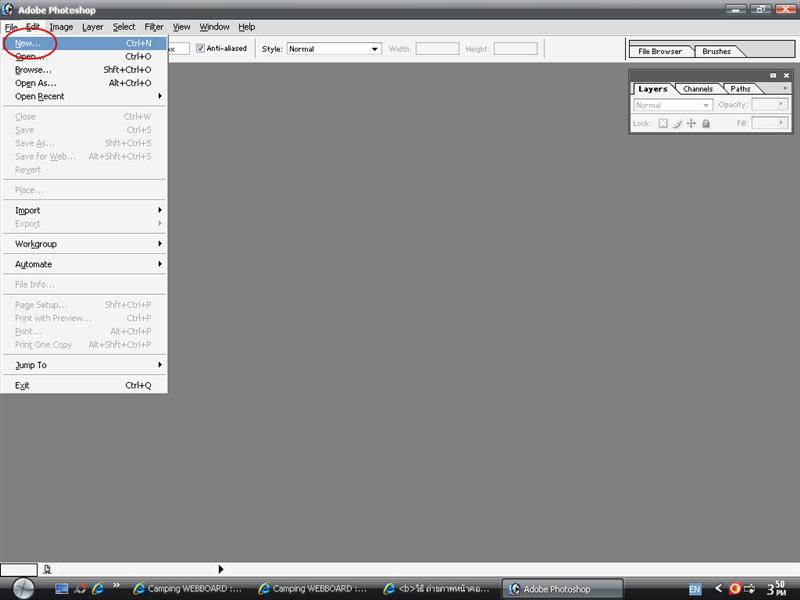Screen dimensions: 800x600
Task: Open the Brushes palette tab
Action: click(x=717, y=51)
